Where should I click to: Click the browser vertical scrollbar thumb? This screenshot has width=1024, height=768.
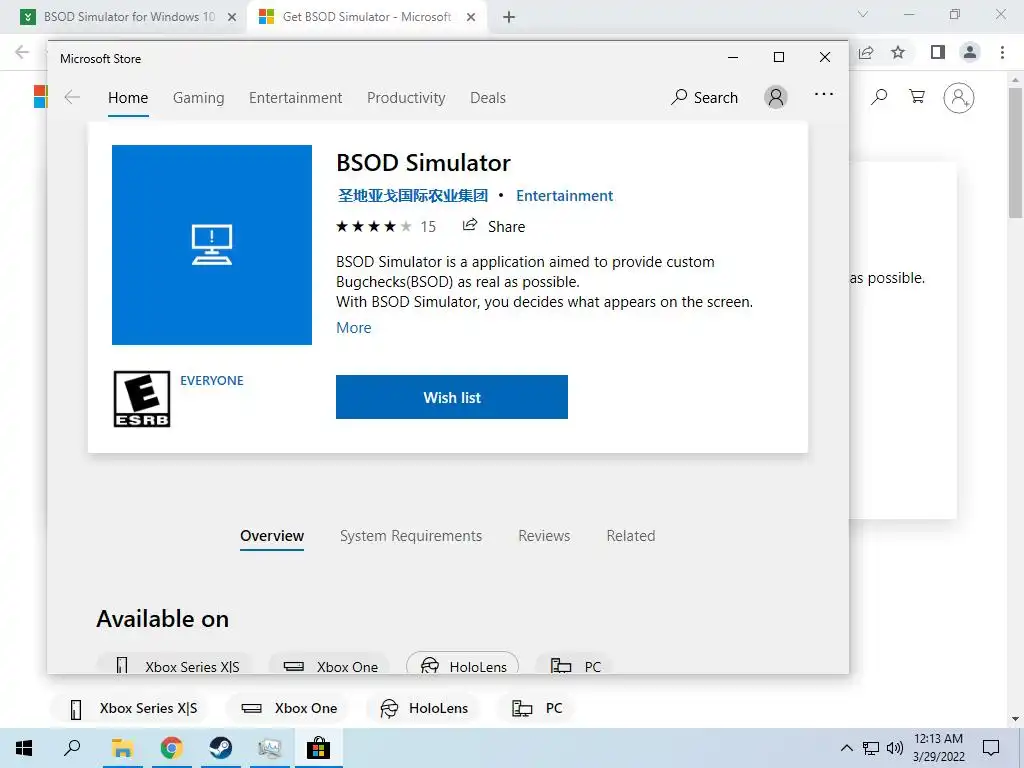(1015, 152)
